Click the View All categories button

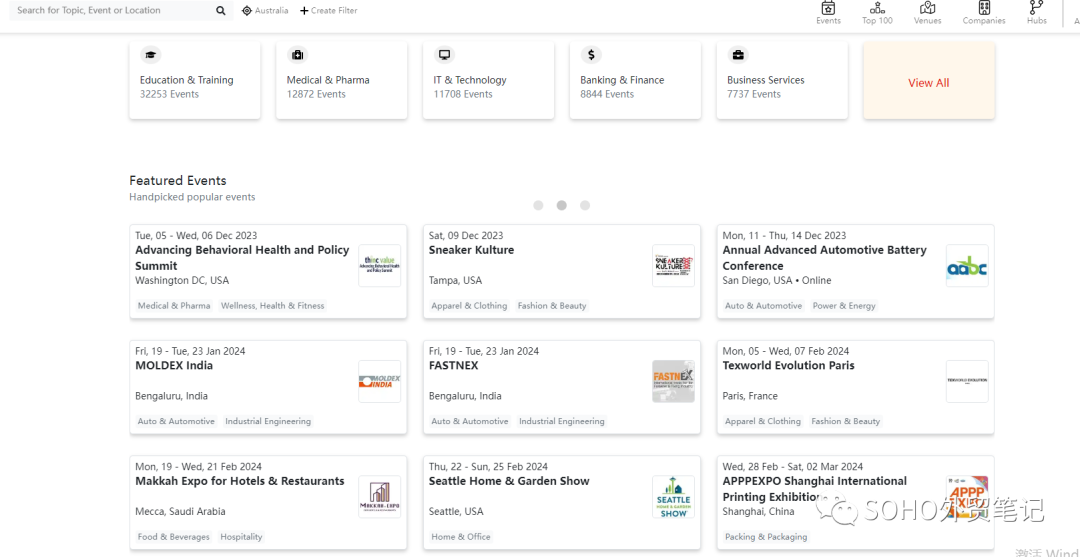point(928,83)
